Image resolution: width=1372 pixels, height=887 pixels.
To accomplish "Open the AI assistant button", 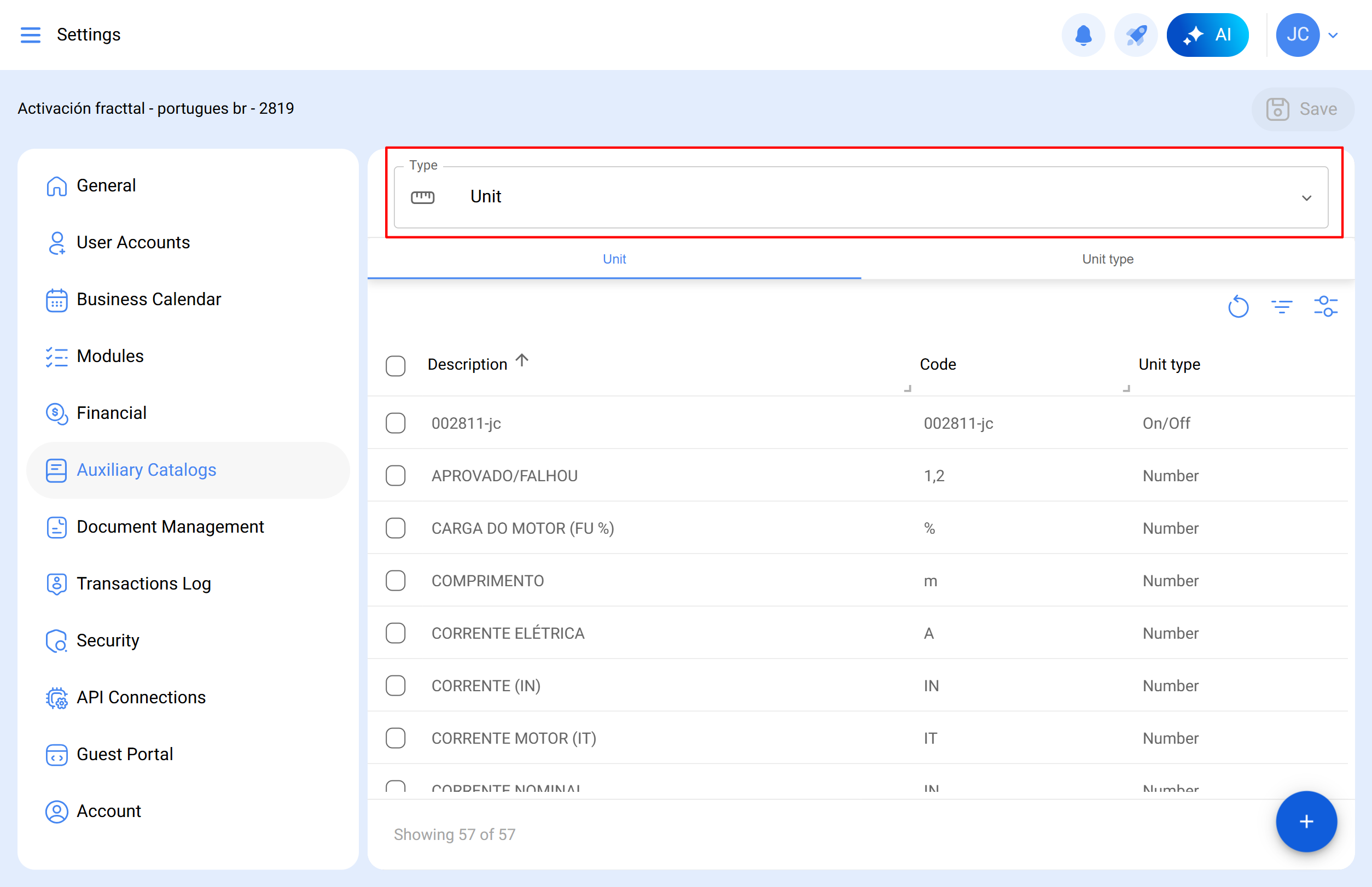I will pyautogui.click(x=1207, y=35).
